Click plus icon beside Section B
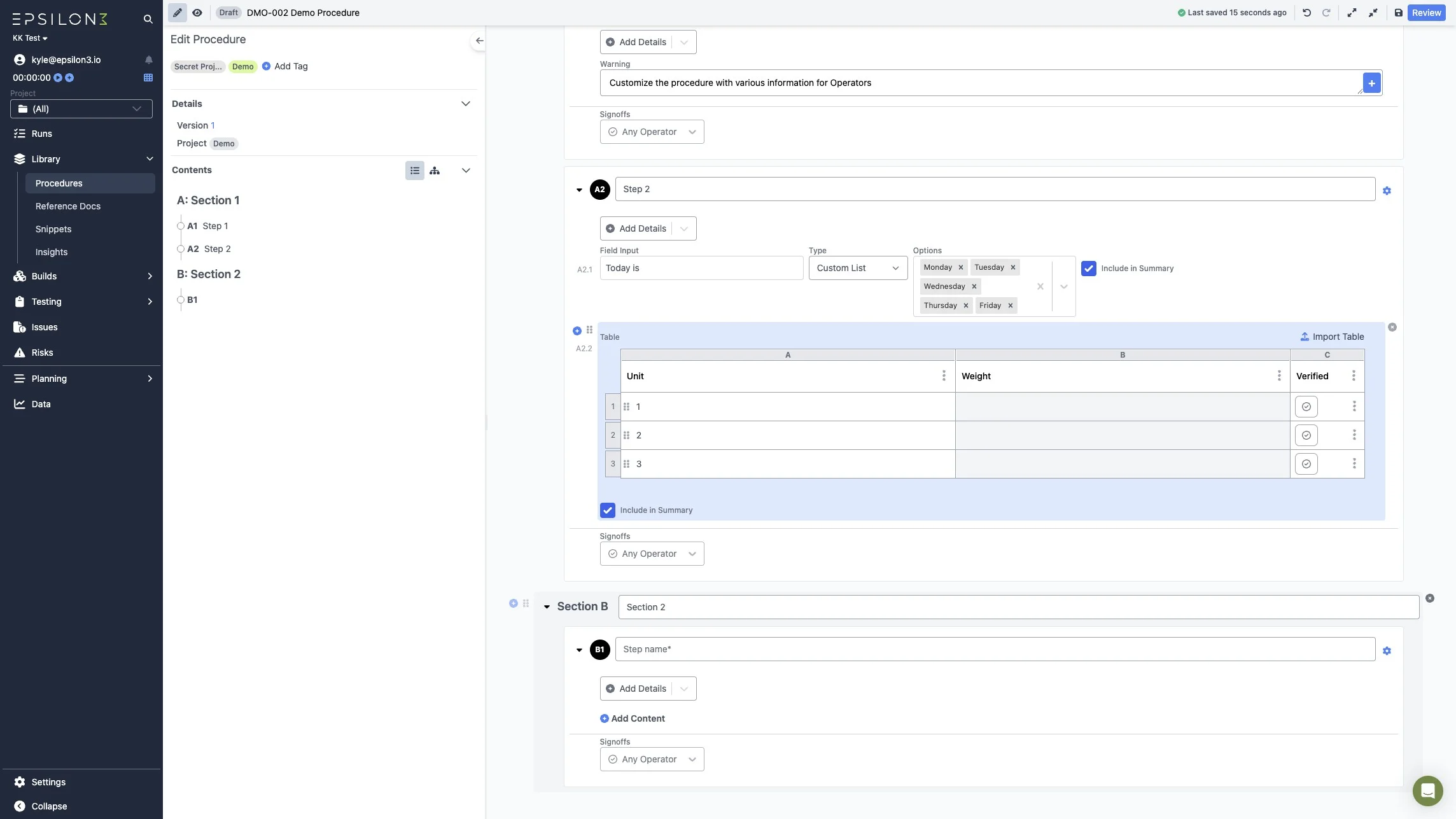 pos(514,603)
